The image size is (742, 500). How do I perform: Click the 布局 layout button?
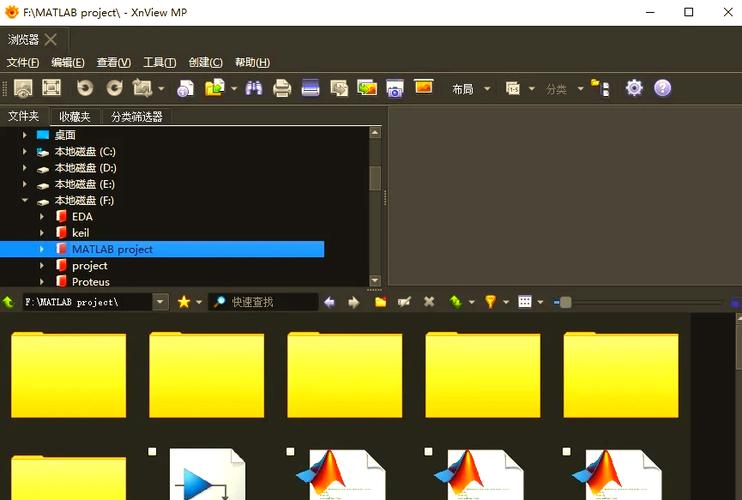click(463, 89)
